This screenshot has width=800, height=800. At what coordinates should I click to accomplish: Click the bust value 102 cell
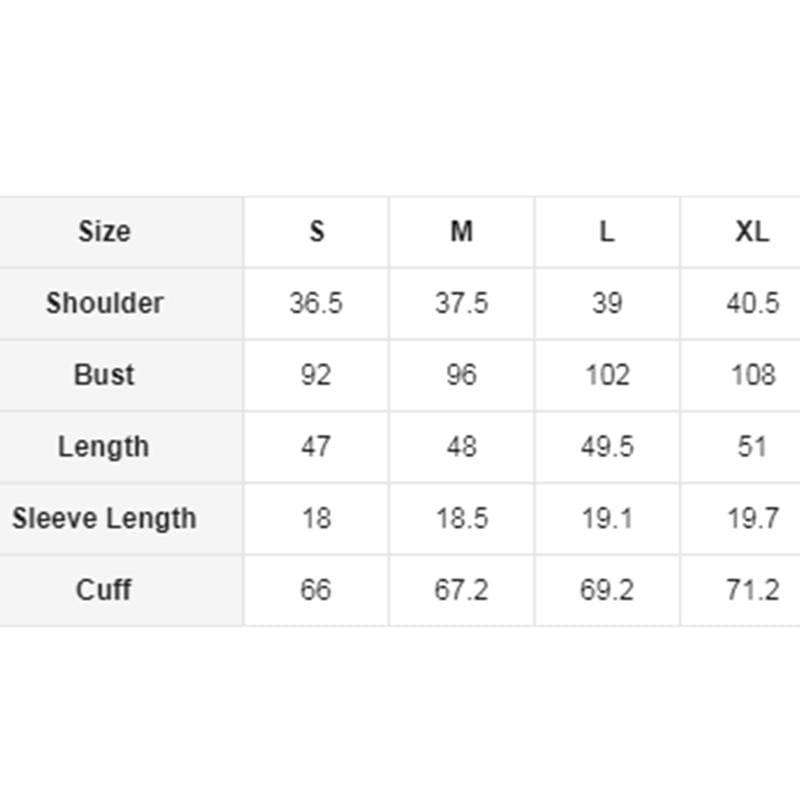607,376
